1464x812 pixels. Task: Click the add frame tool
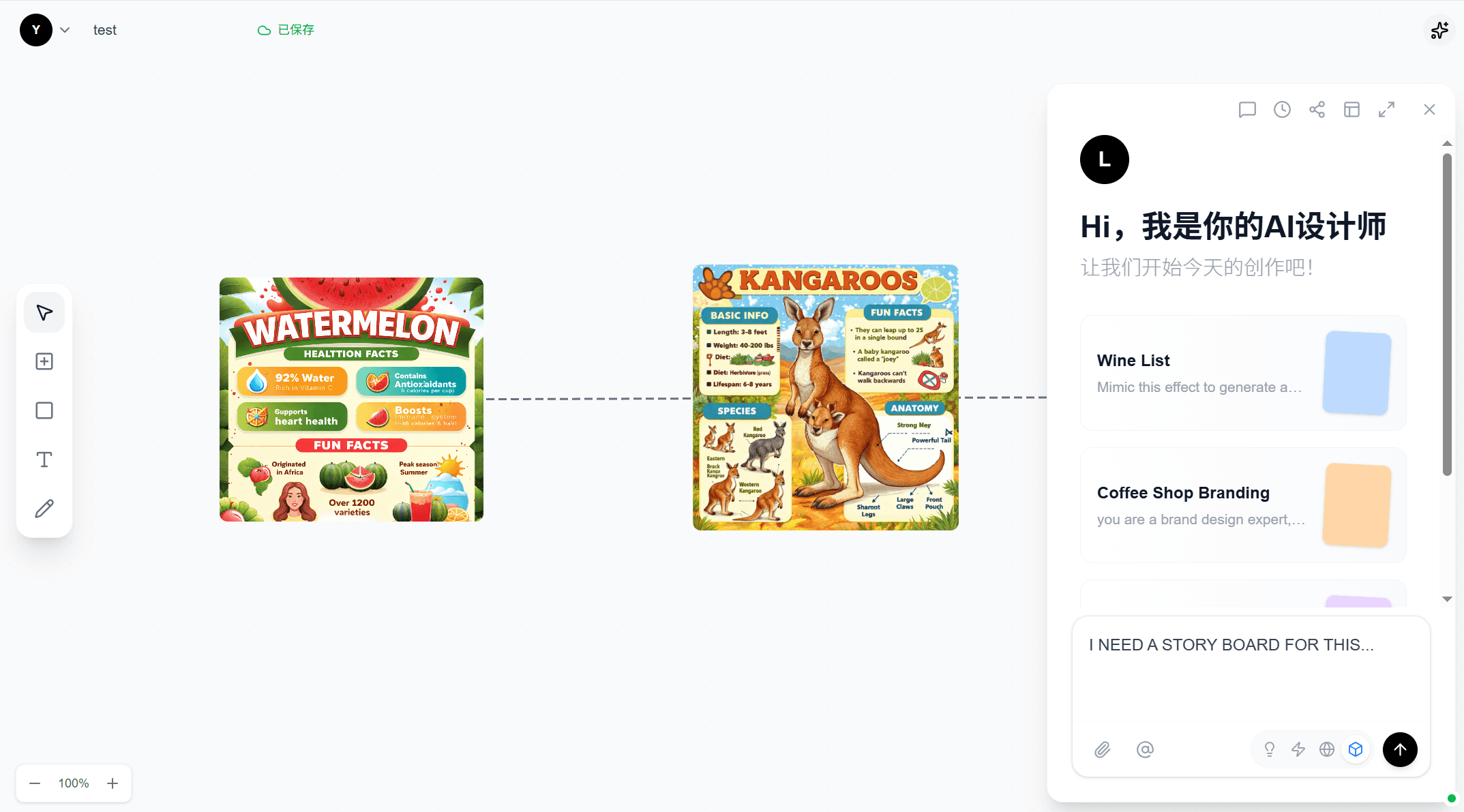pos(44,361)
